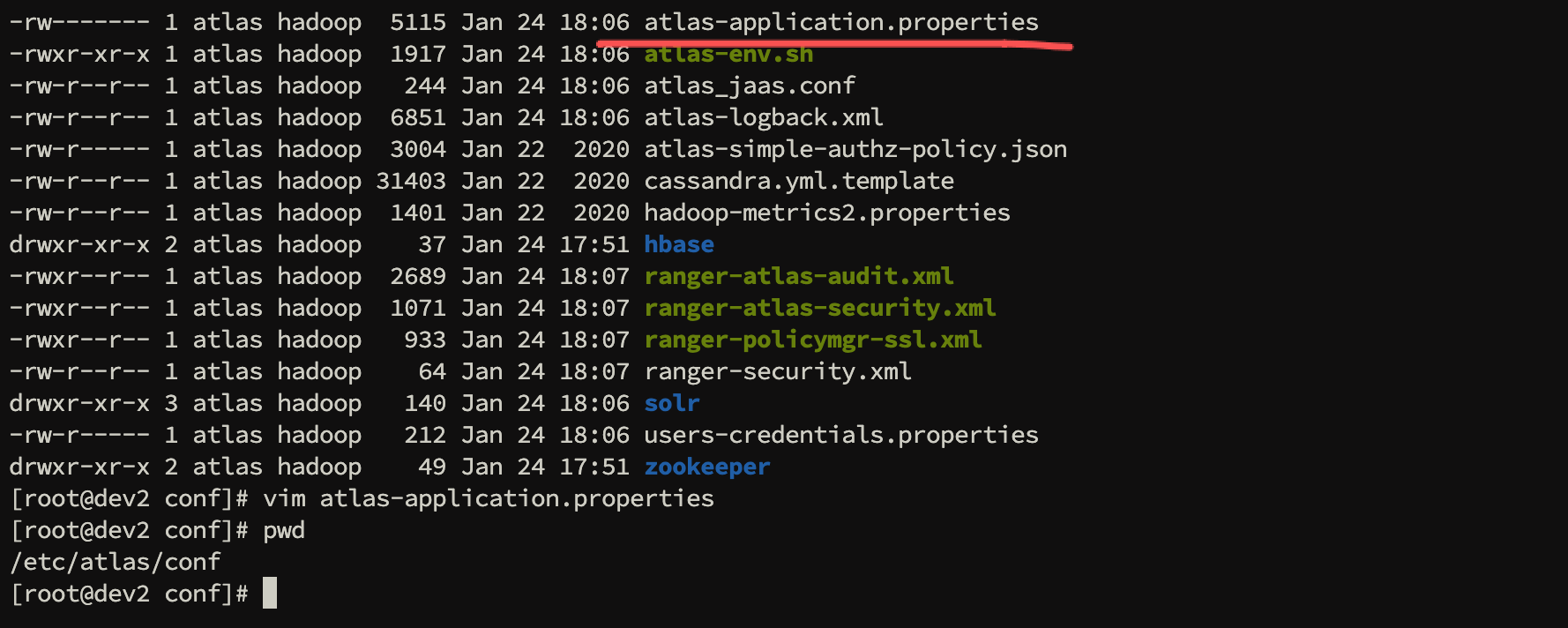Select the blue zookeeper directory name
The height and width of the screenshot is (628, 1568).
pyautogui.click(x=707, y=467)
